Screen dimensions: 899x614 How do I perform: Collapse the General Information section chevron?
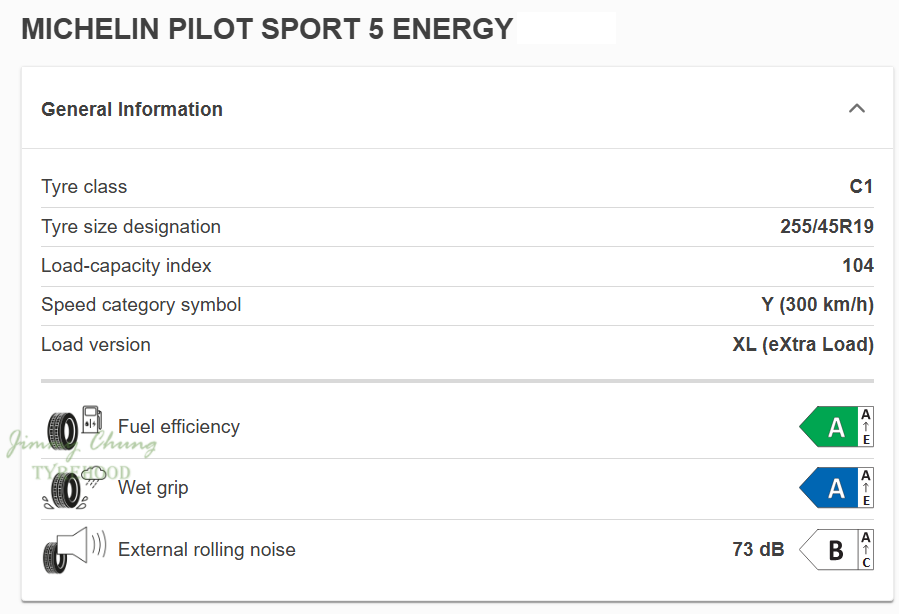(x=856, y=109)
